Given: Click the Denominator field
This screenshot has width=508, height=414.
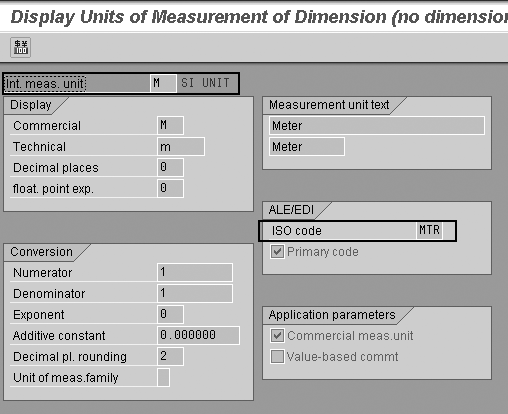Looking at the screenshot, I should 195,293.
